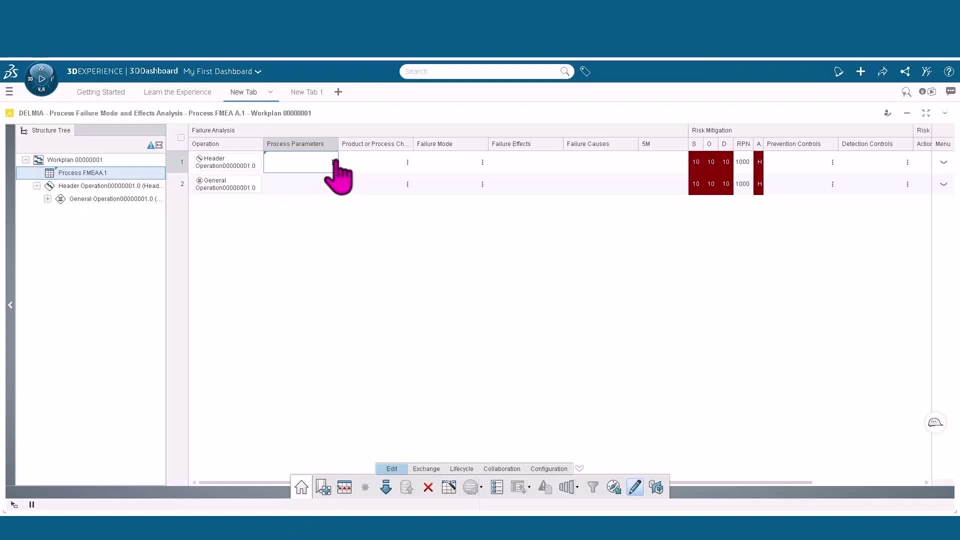Open the chat messages icon
960x540 pixels.
[x=950, y=91]
